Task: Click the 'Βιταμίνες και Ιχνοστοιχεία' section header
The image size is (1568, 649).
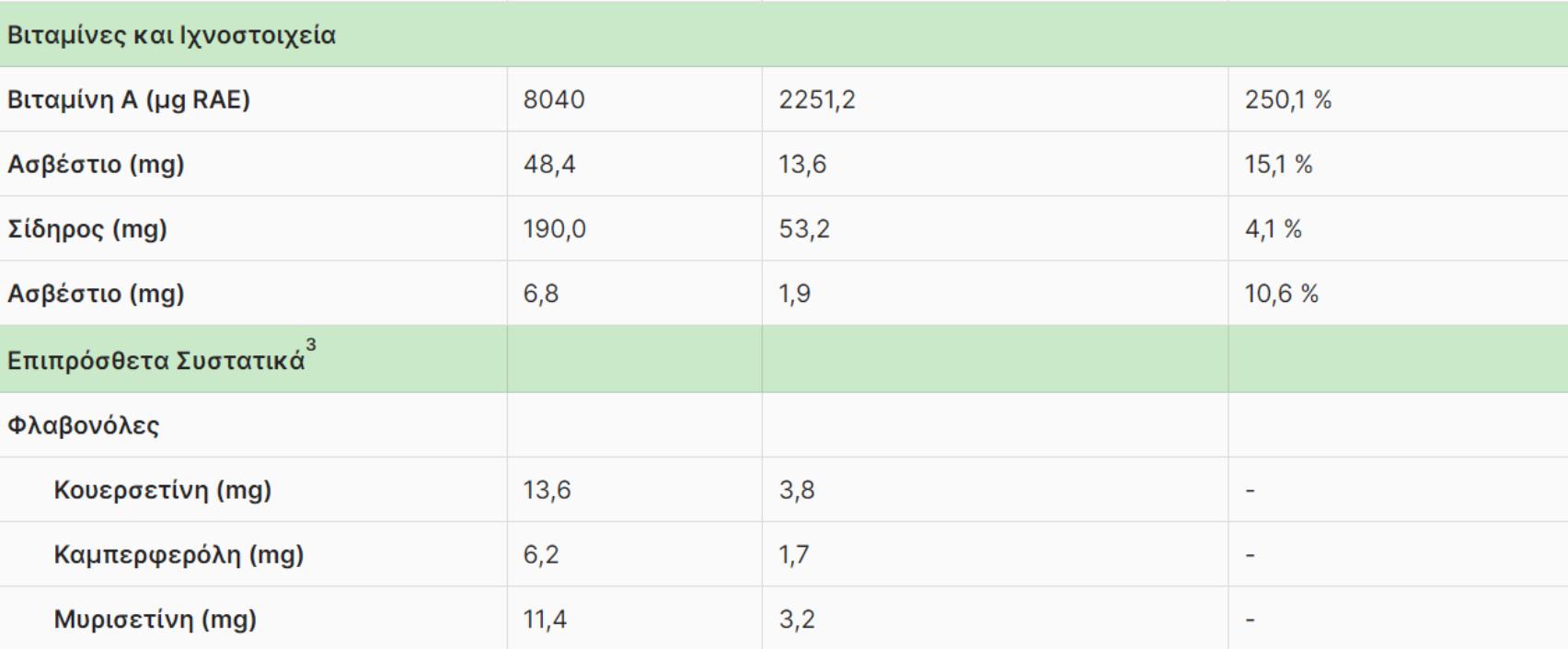Action: (x=171, y=36)
